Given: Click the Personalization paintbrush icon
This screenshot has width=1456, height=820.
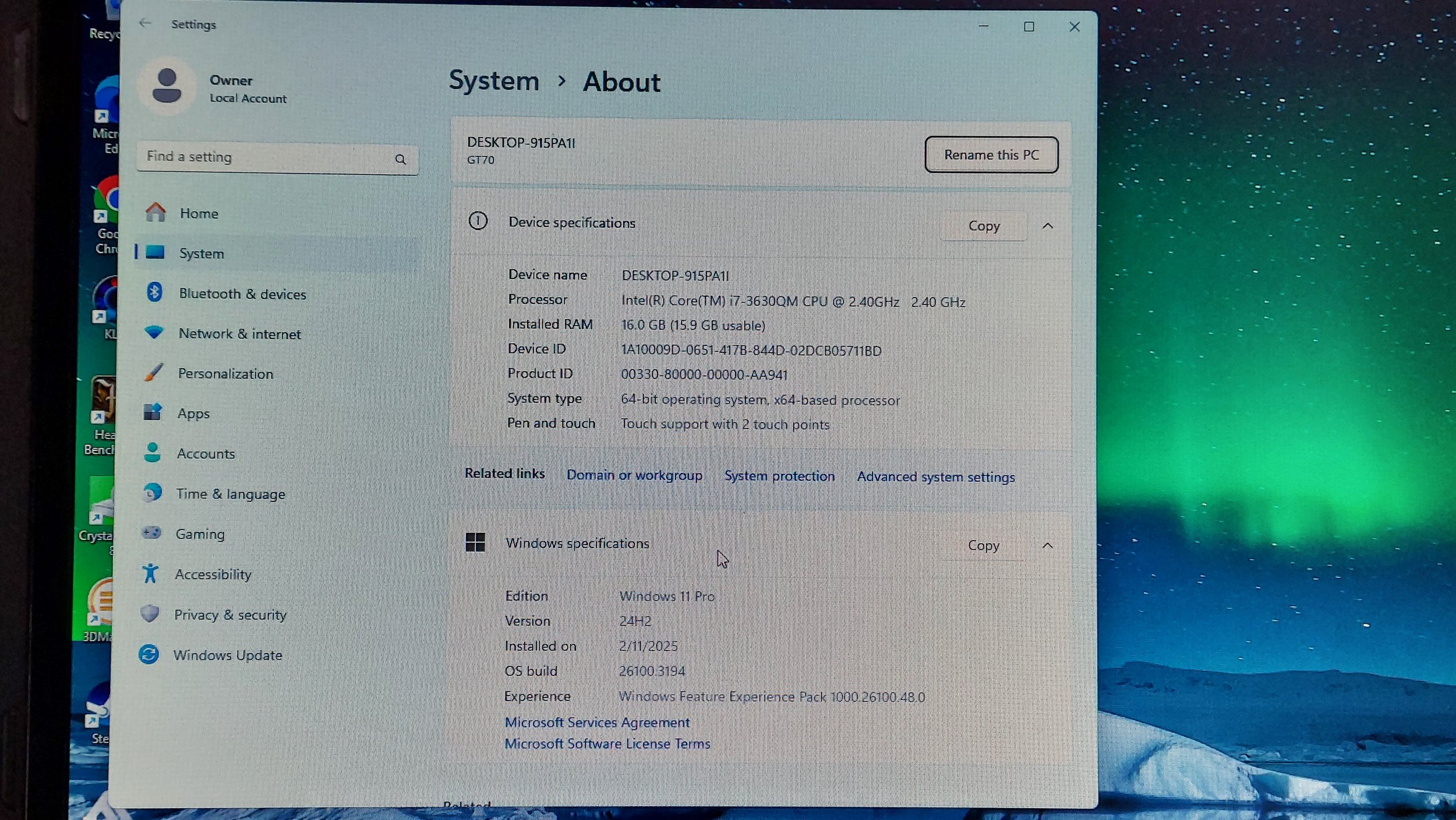Looking at the screenshot, I should tap(153, 372).
